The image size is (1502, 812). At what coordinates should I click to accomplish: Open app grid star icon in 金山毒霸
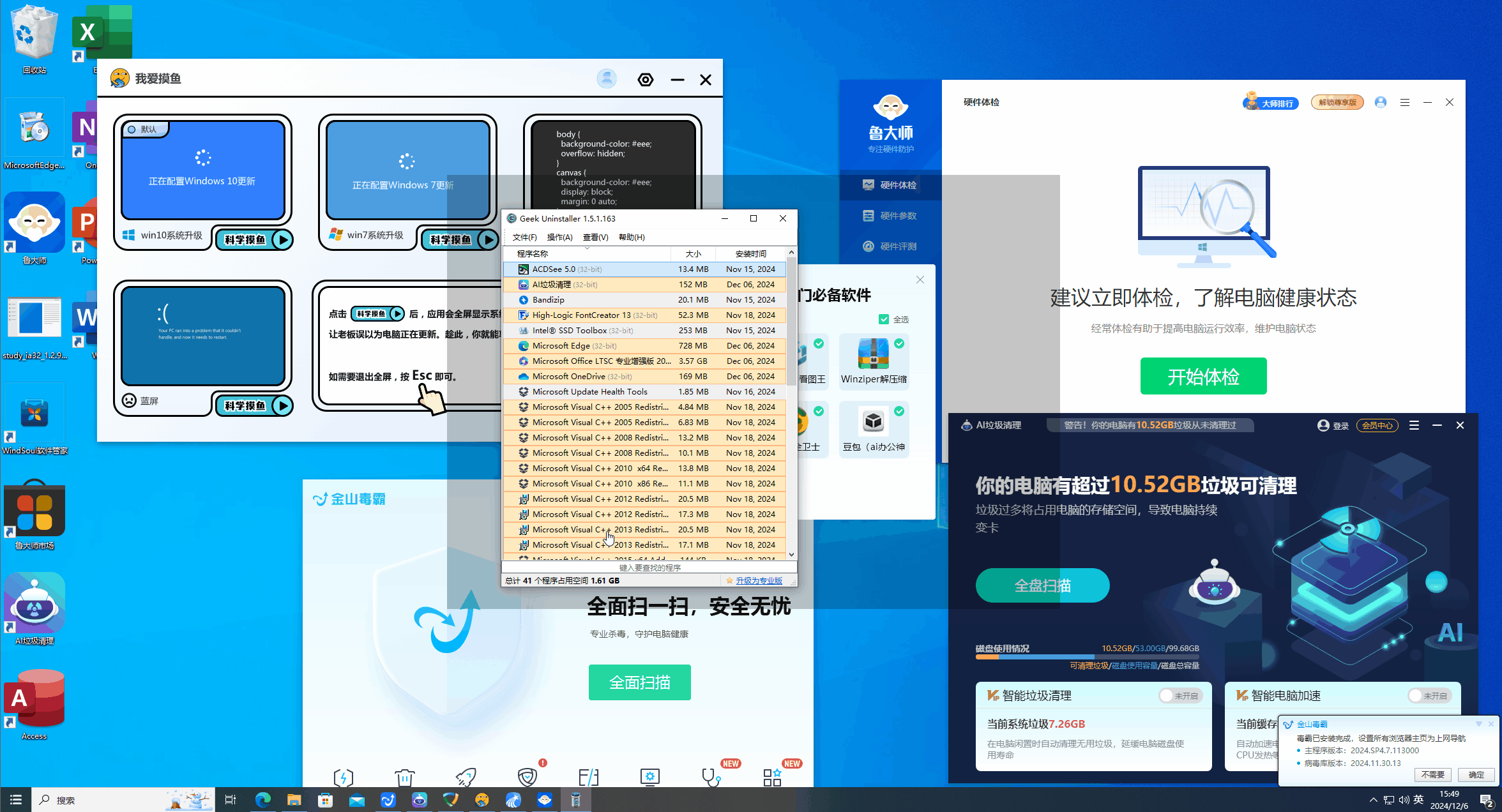[x=772, y=778]
